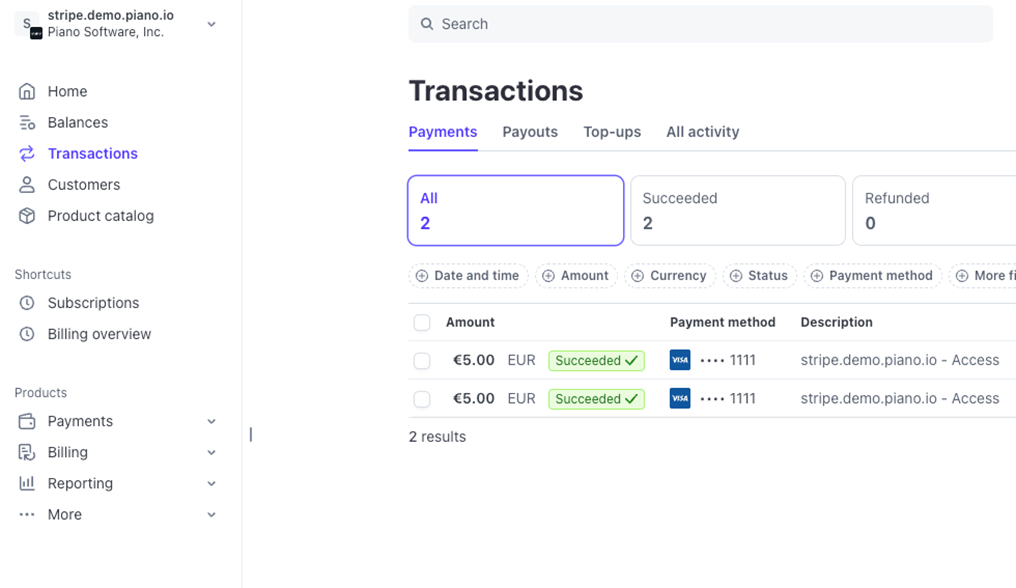Image resolution: width=1016 pixels, height=588 pixels.
Task: Click the clock icon beside Billing overview
Action: click(x=27, y=334)
